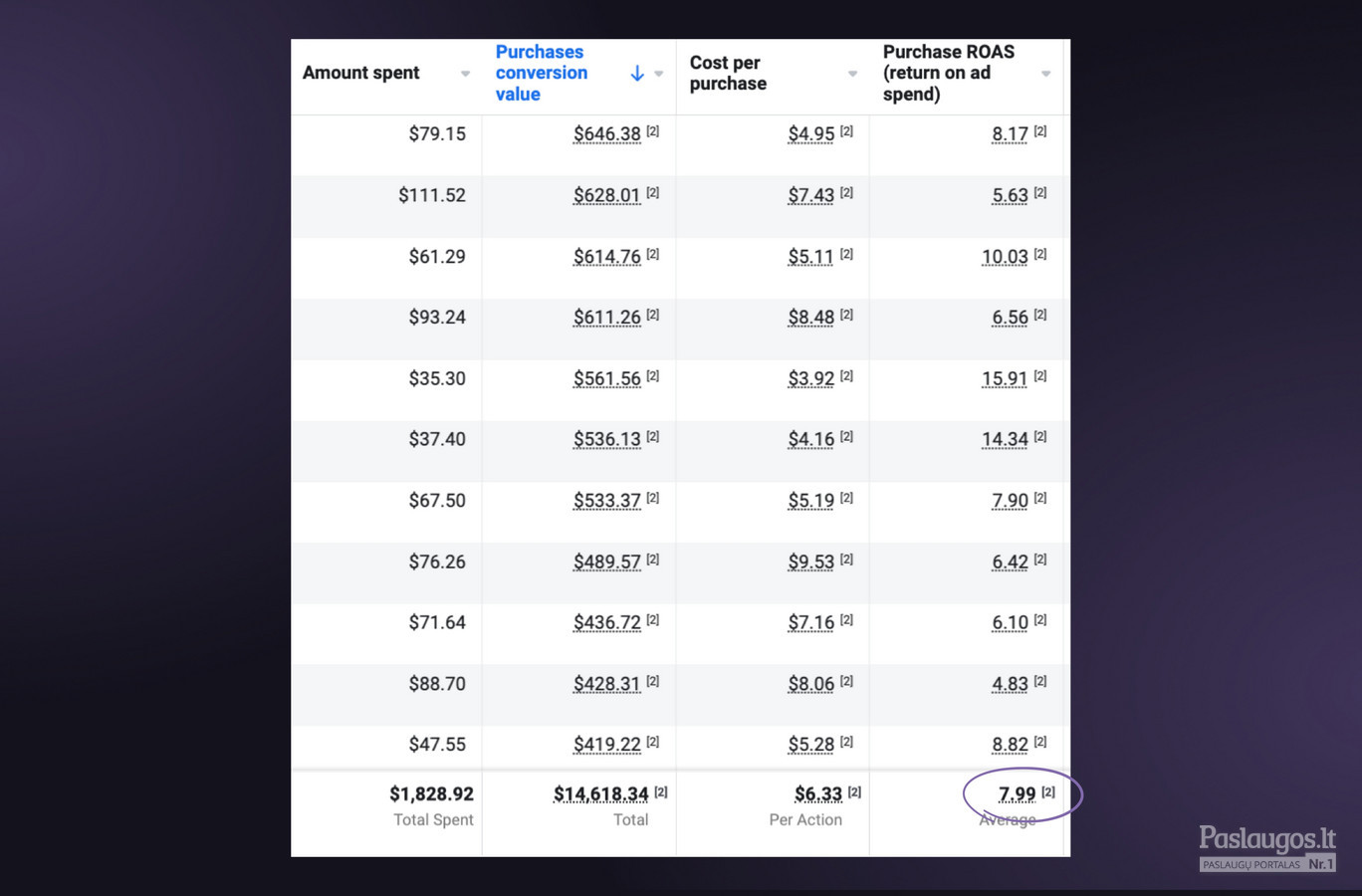Screen dimensions: 1362x896
Task: Click Cost per purchase column header
Action: (x=728, y=74)
